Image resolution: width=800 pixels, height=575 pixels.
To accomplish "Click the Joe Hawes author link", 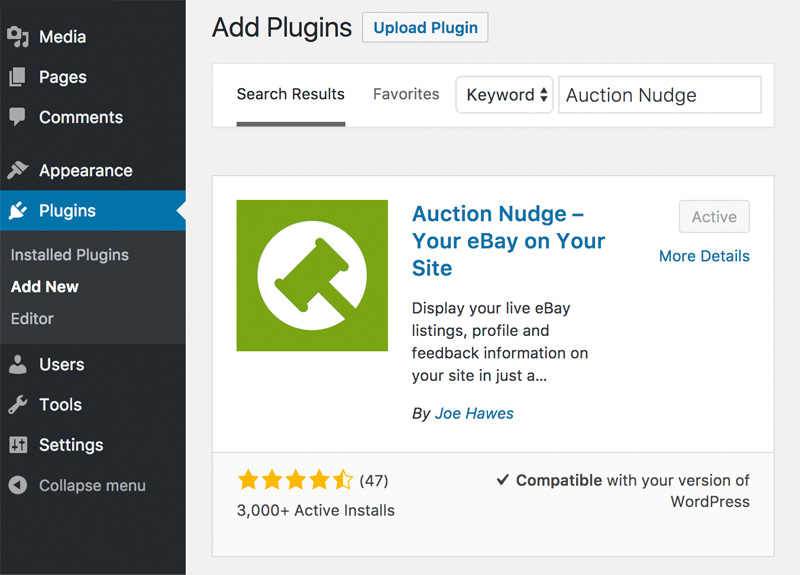I will pyautogui.click(x=474, y=413).
